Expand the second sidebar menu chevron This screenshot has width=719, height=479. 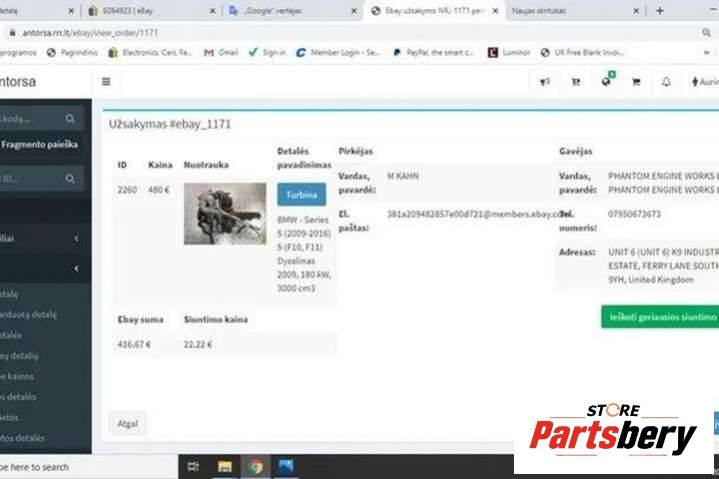(x=76, y=268)
